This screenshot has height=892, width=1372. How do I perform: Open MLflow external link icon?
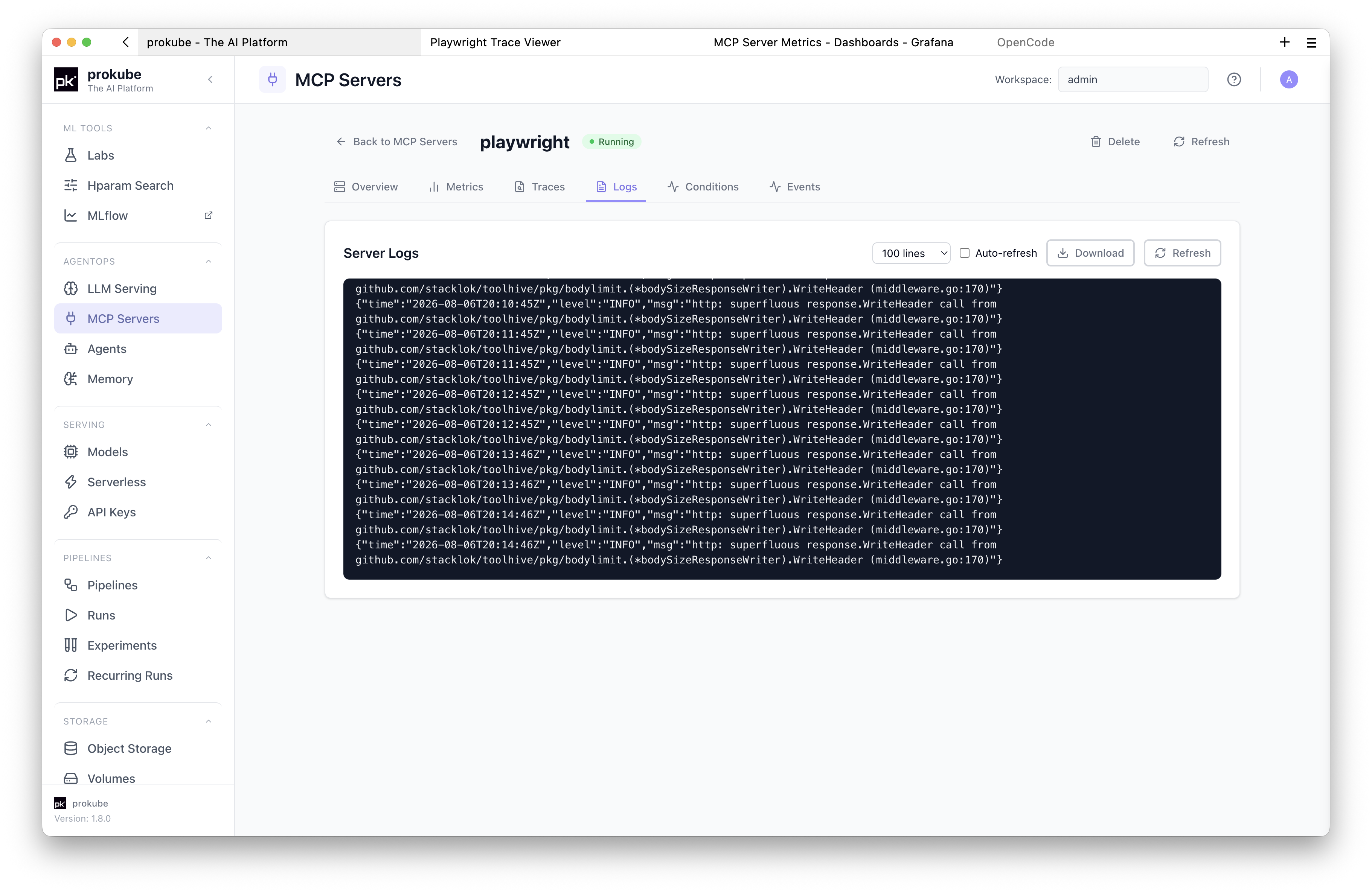[x=208, y=216]
